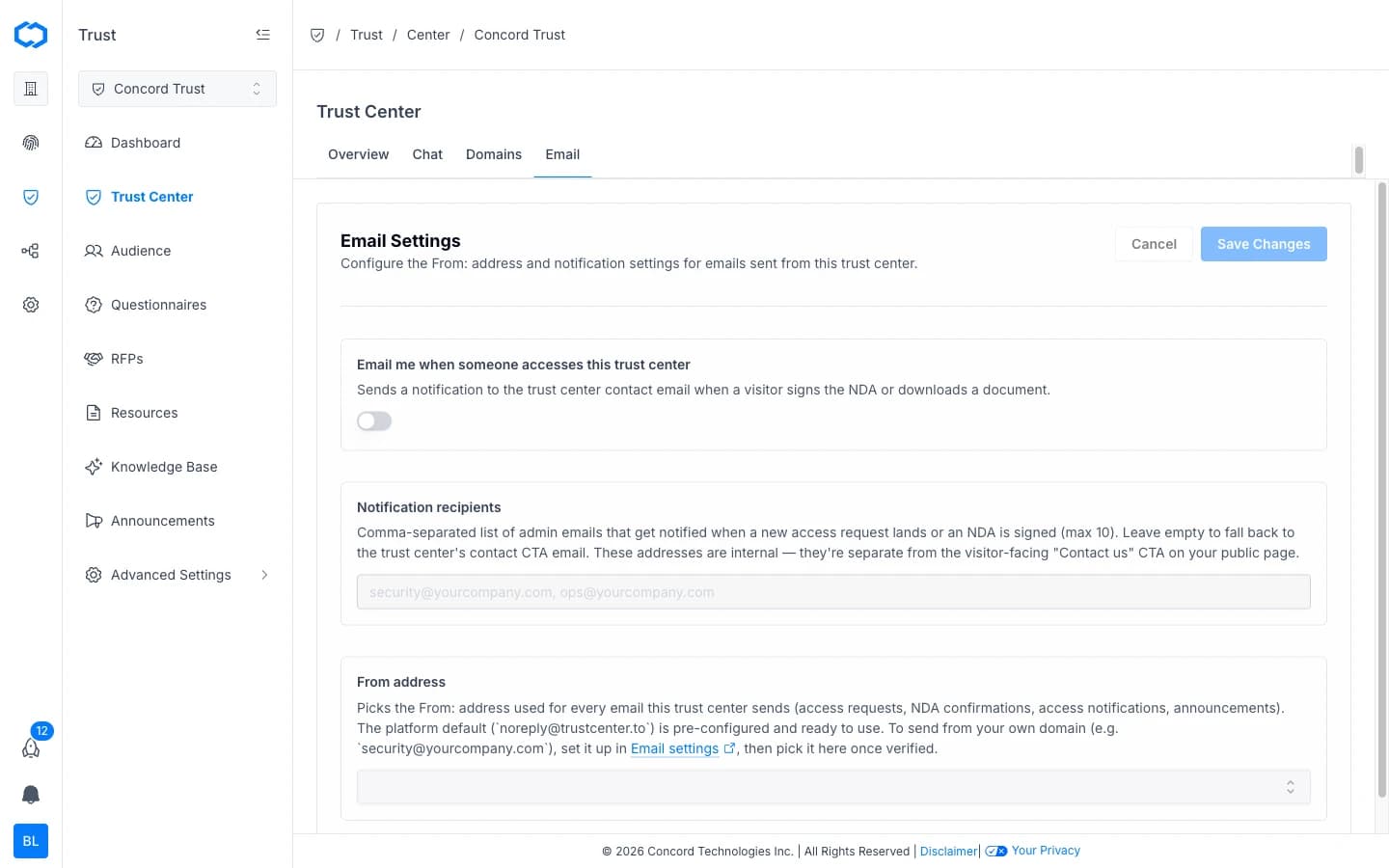This screenshot has width=1389, height=868.
Task: Open the Disclaimer link in footer
Action: click(948, 852)
